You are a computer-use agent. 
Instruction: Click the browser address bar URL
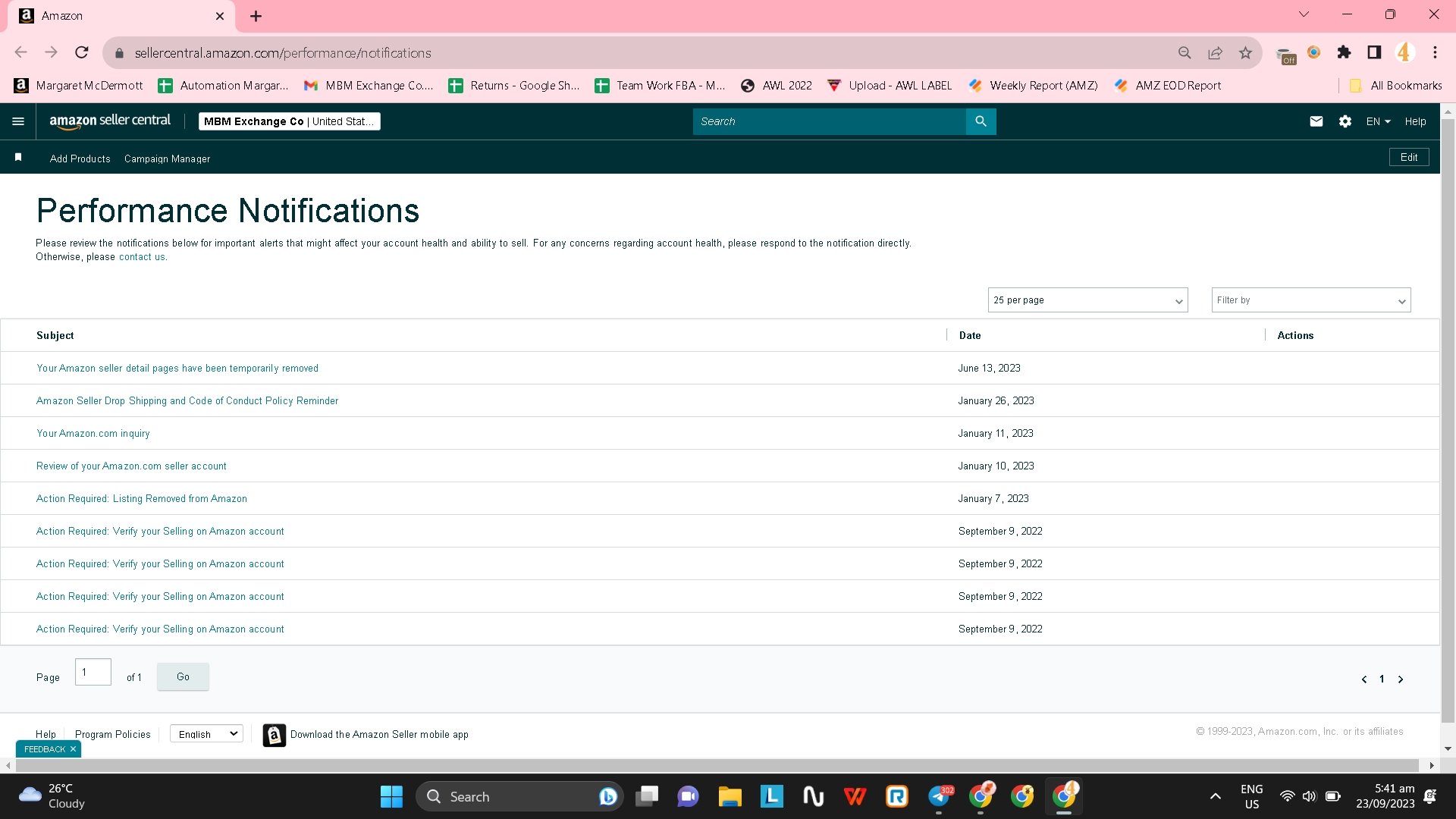pos(283,53)
